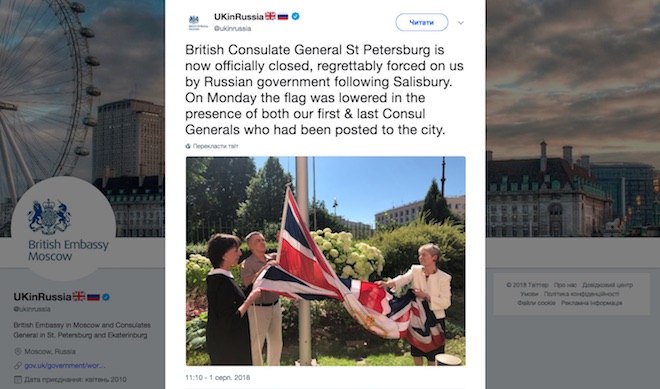Click the verified badge beside sidebar UKinRussia name
The image size is (660, 389).
click(x=106, y=297)
